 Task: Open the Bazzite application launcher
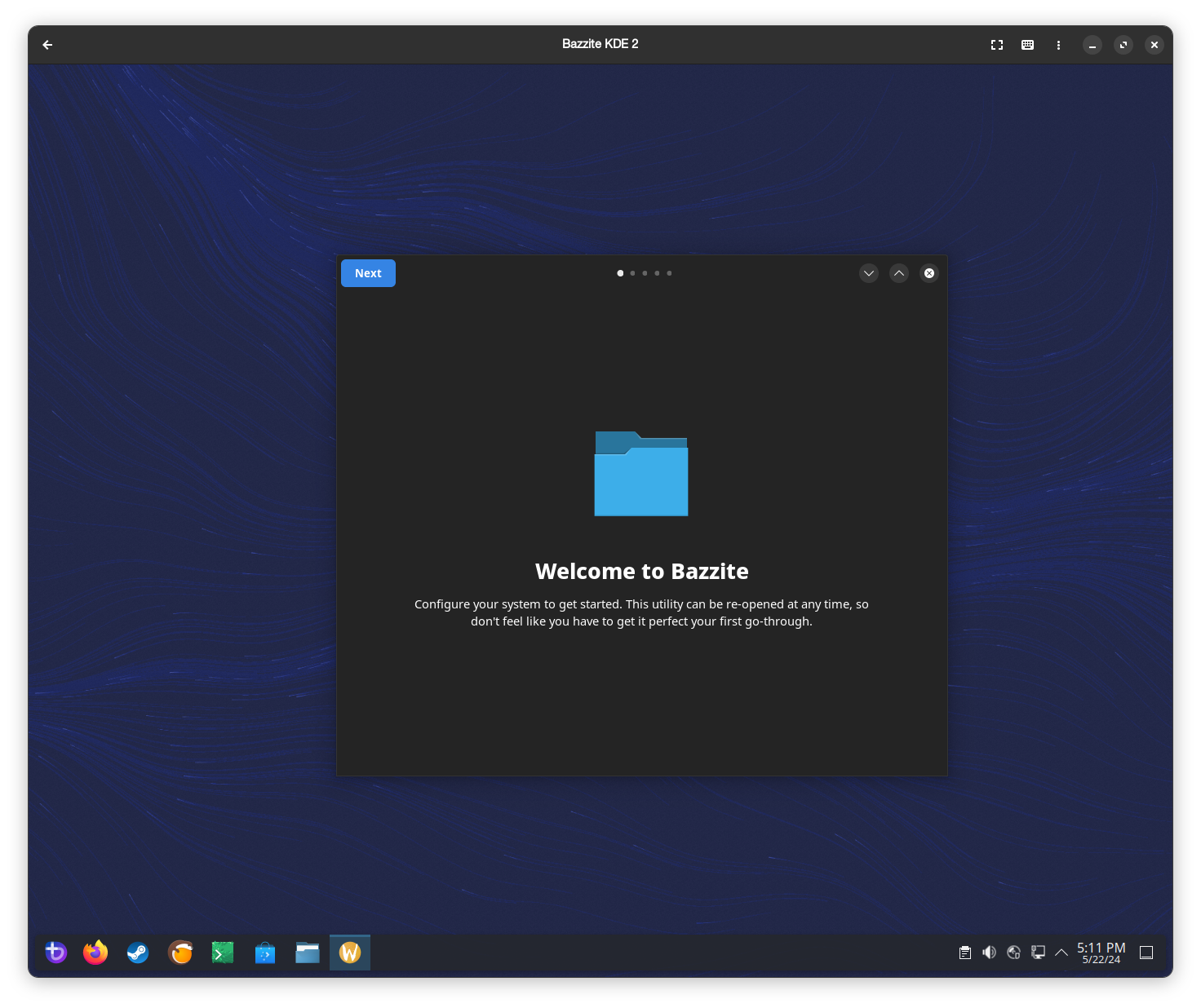pos(55,952)
